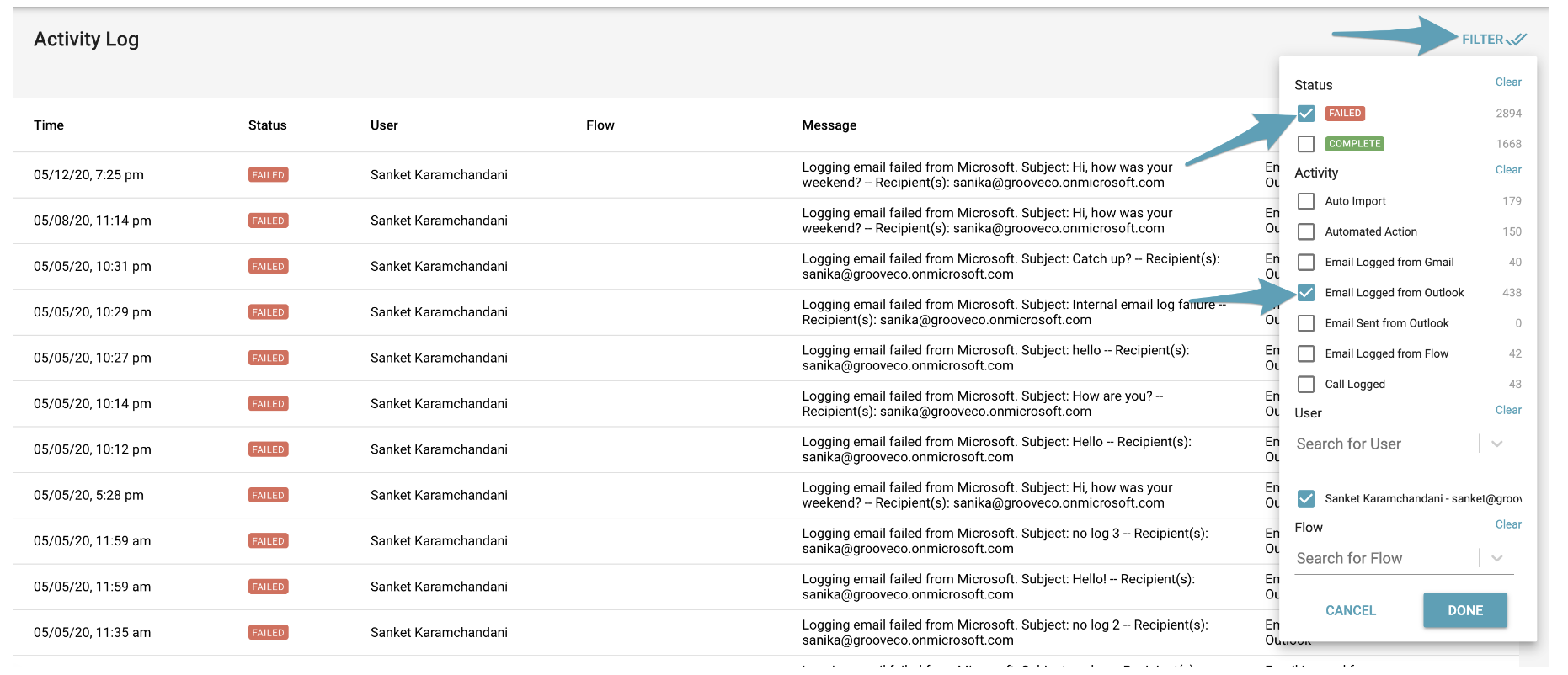Clear the Status filter section
1568x675 pixels.
[1507, 82]
